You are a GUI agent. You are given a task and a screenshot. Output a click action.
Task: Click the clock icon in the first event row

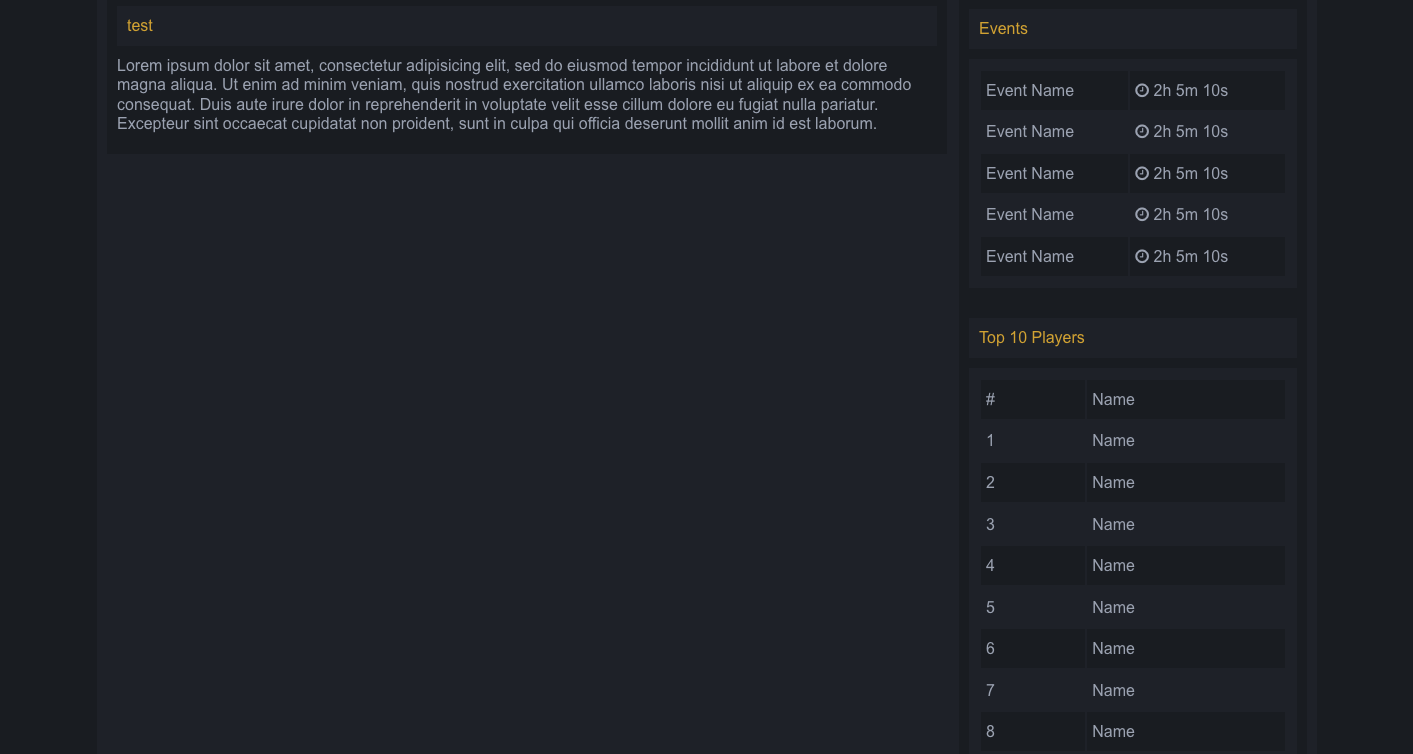pyautogui.click(x=1142, y=90)
